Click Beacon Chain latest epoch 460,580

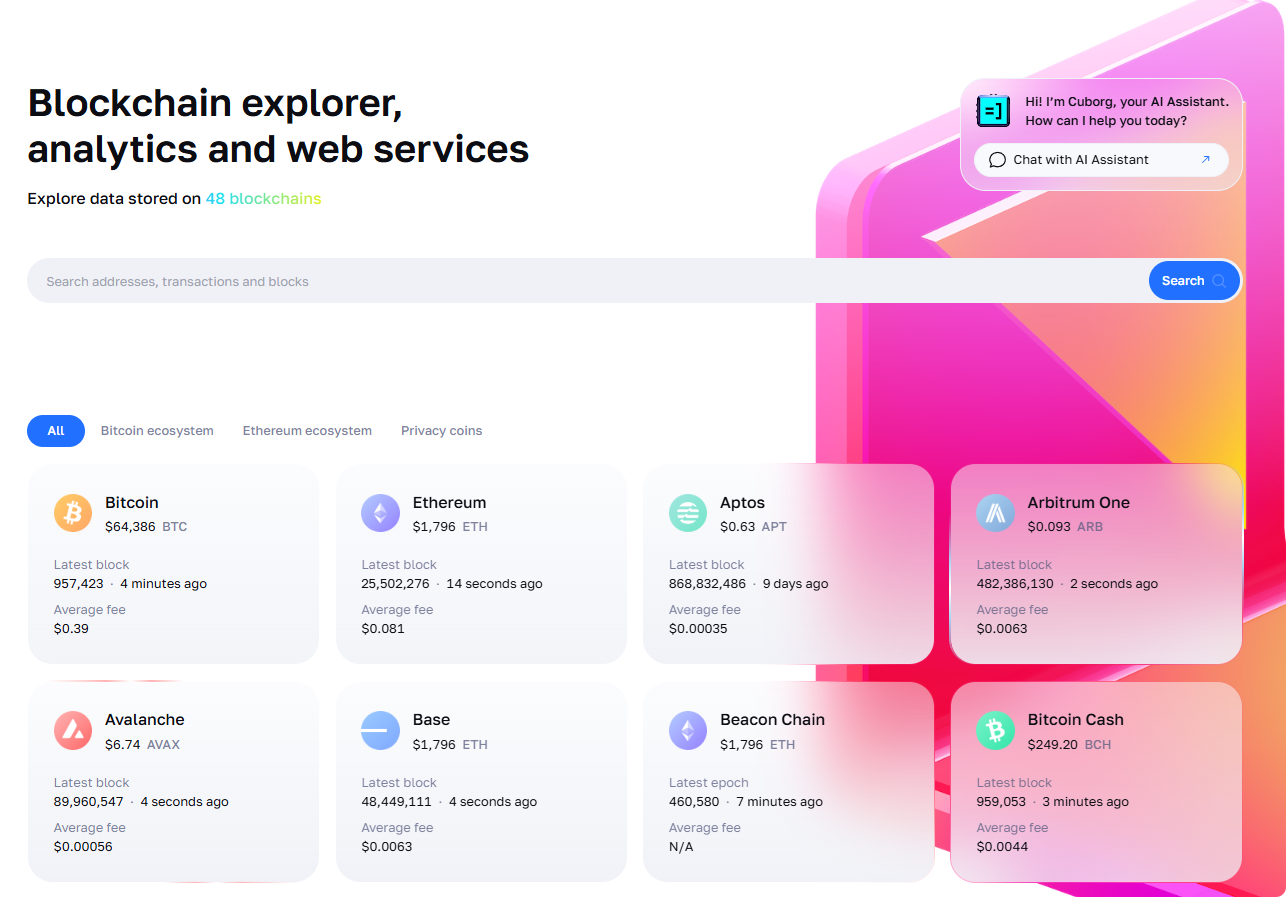[x=694, y=802]
